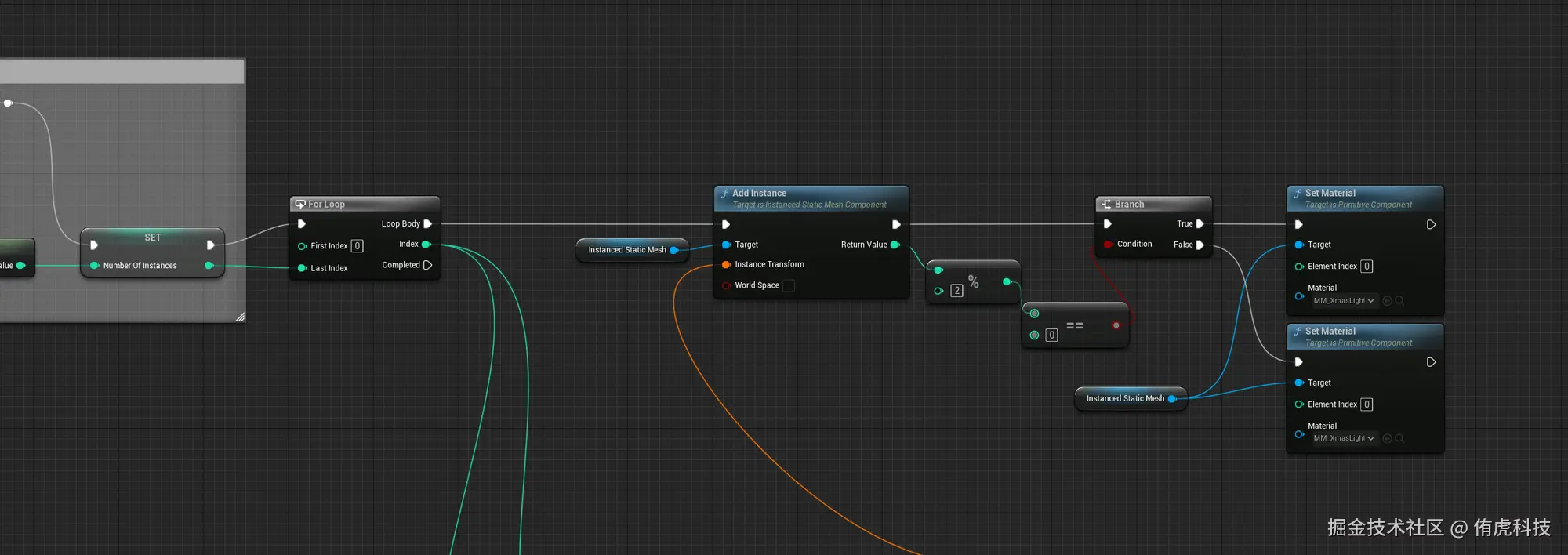This screenshot has height=555, width=1568.
Task: Click the comment box resize handle
Action: 240,317
